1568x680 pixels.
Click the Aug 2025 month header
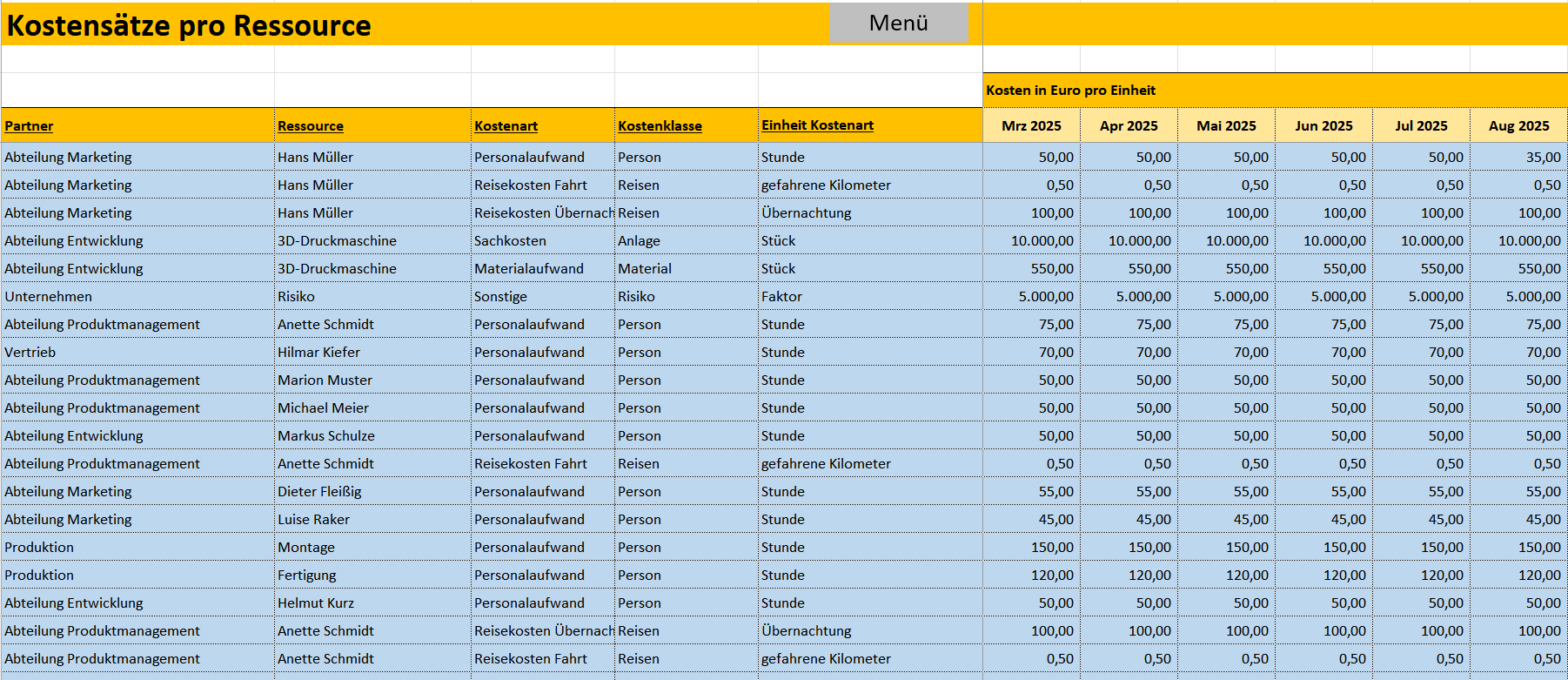tap(1518, 125)
